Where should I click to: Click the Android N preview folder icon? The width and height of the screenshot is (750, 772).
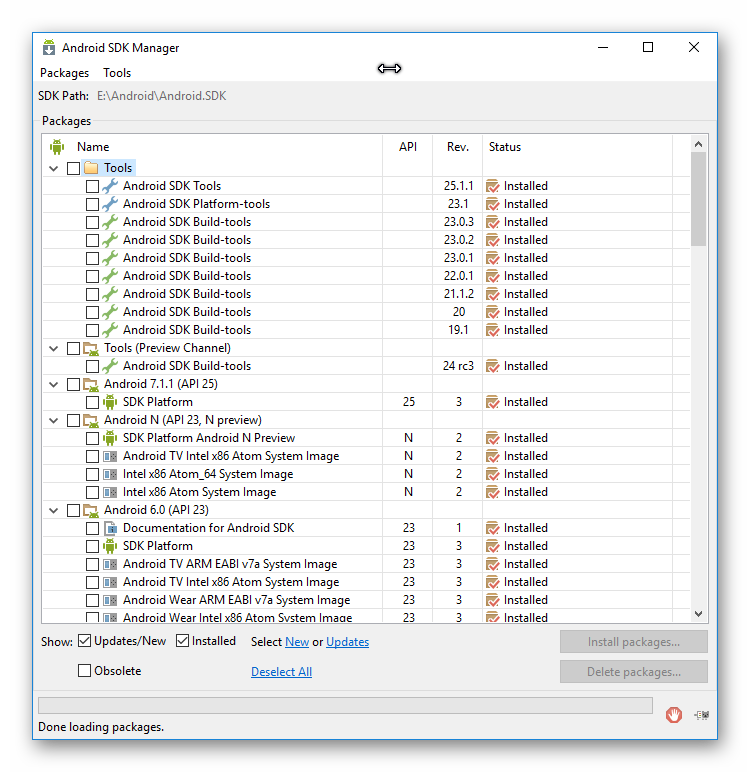coord(91,420)
